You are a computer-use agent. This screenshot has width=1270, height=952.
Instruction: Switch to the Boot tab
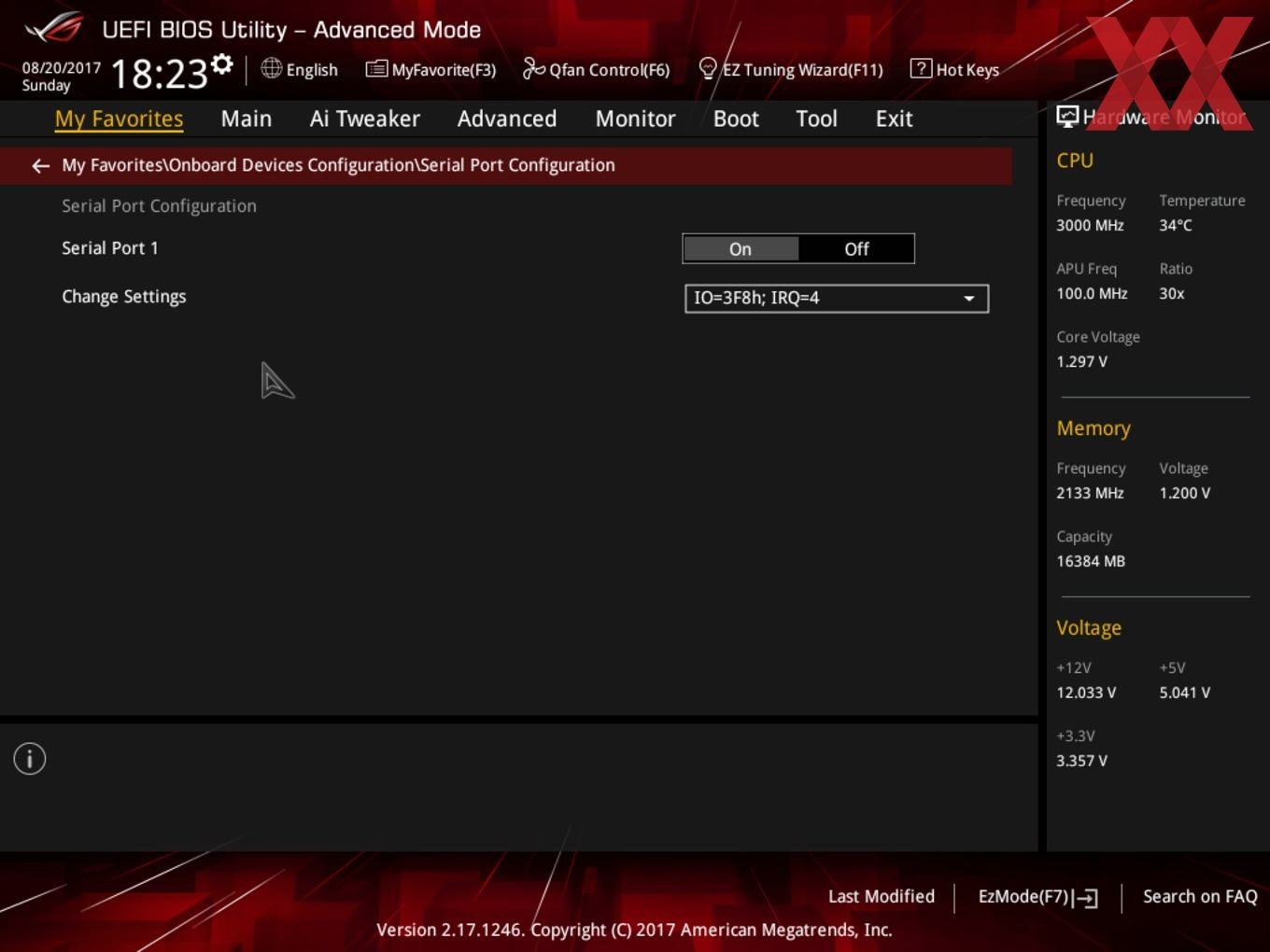(736, 119)
